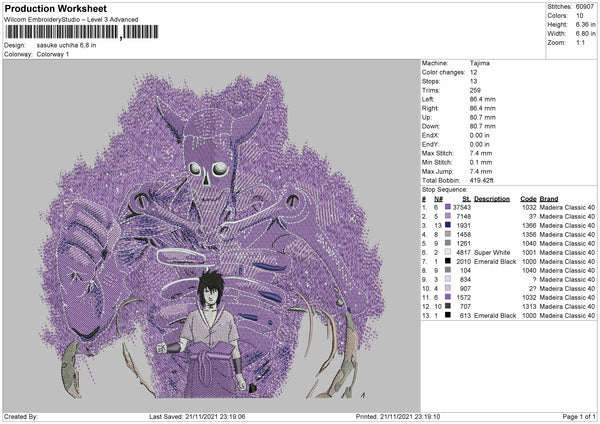Select the Stops value 13

(x=473, y=81)
